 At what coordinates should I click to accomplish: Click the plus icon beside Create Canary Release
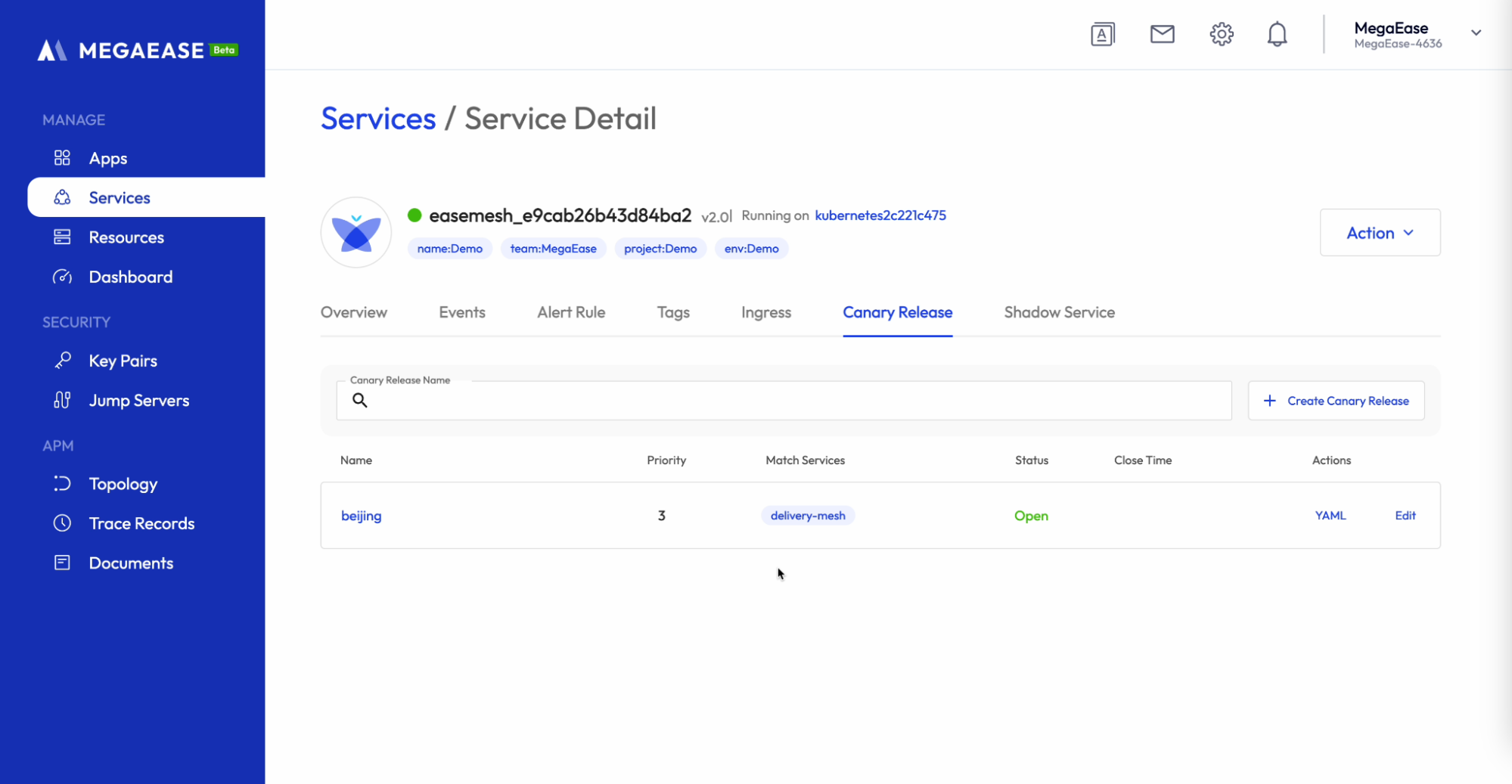1269,401
